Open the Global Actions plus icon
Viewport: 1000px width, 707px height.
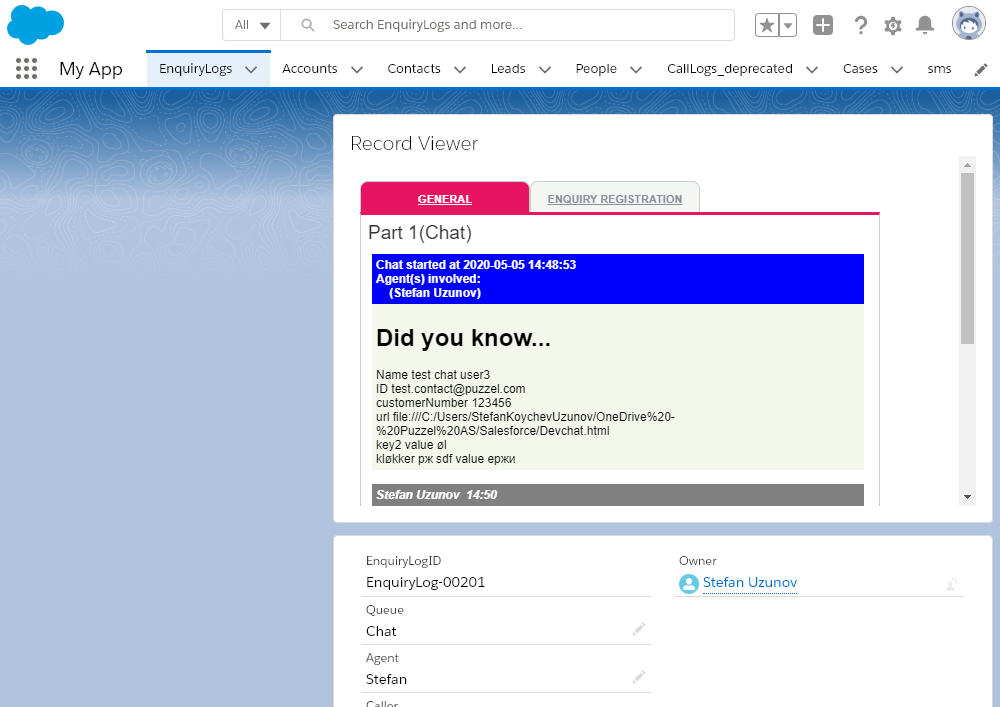pyautogui.click(x=822, y=26)
